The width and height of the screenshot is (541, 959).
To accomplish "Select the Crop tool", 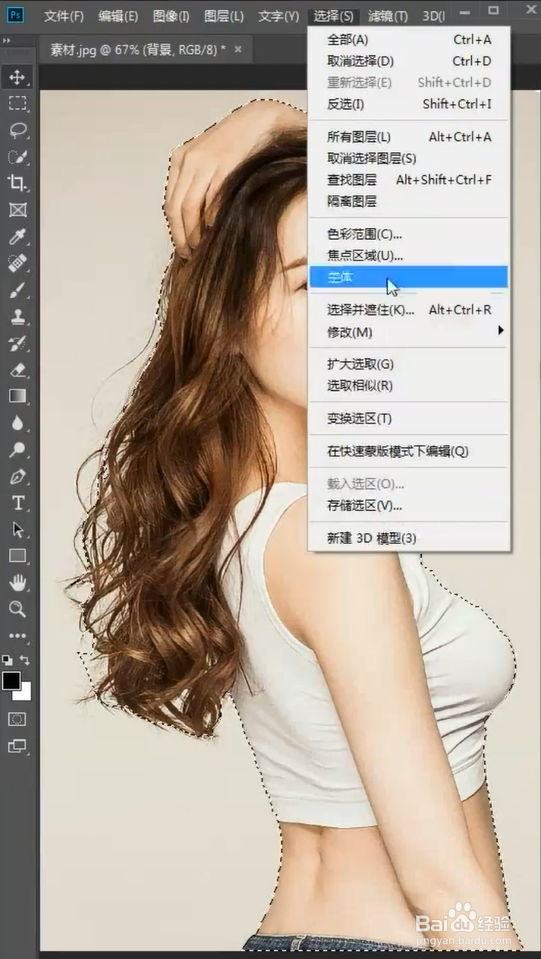I will [17, 183].
